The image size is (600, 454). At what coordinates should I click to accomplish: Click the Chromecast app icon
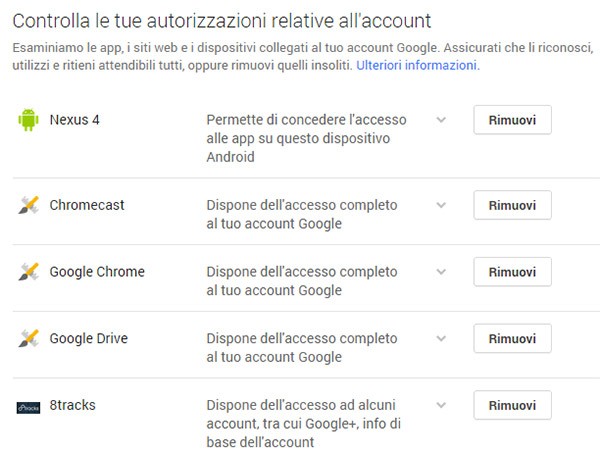click(29, 205)
